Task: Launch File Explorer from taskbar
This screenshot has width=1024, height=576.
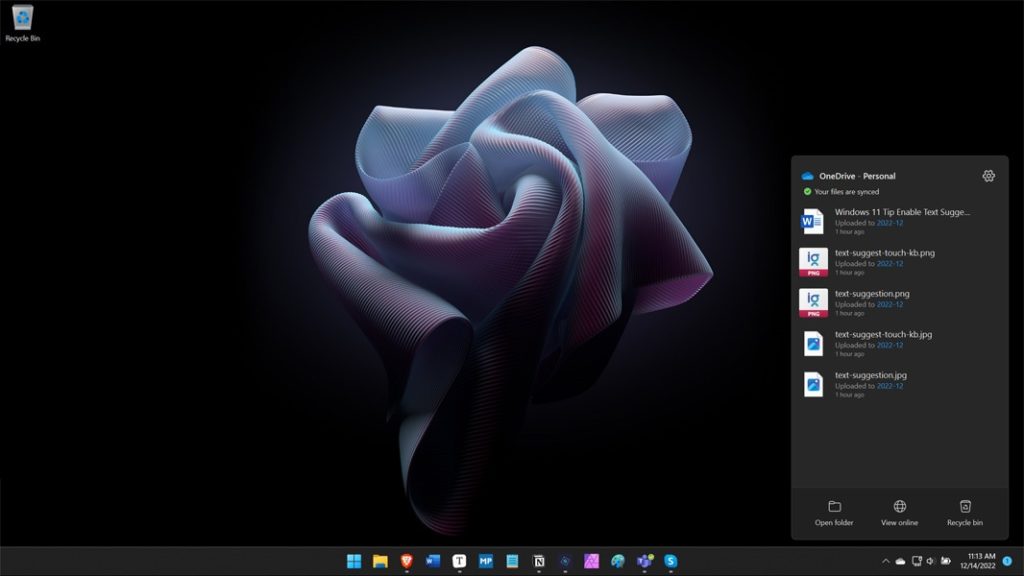Action: pyautogui.click(x=380, y=561)
